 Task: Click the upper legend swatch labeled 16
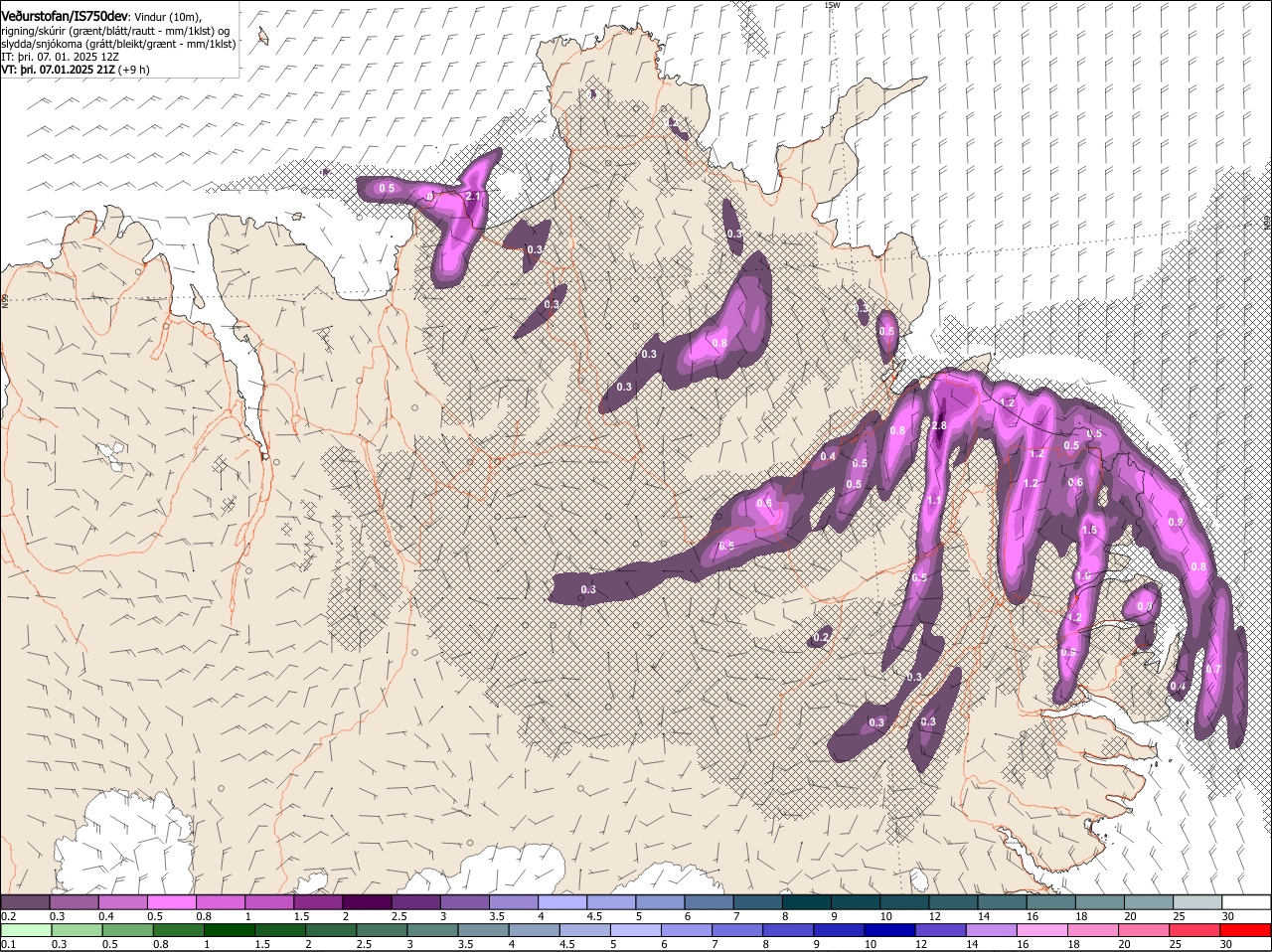pyautogui.click(x=1050, y=901)
